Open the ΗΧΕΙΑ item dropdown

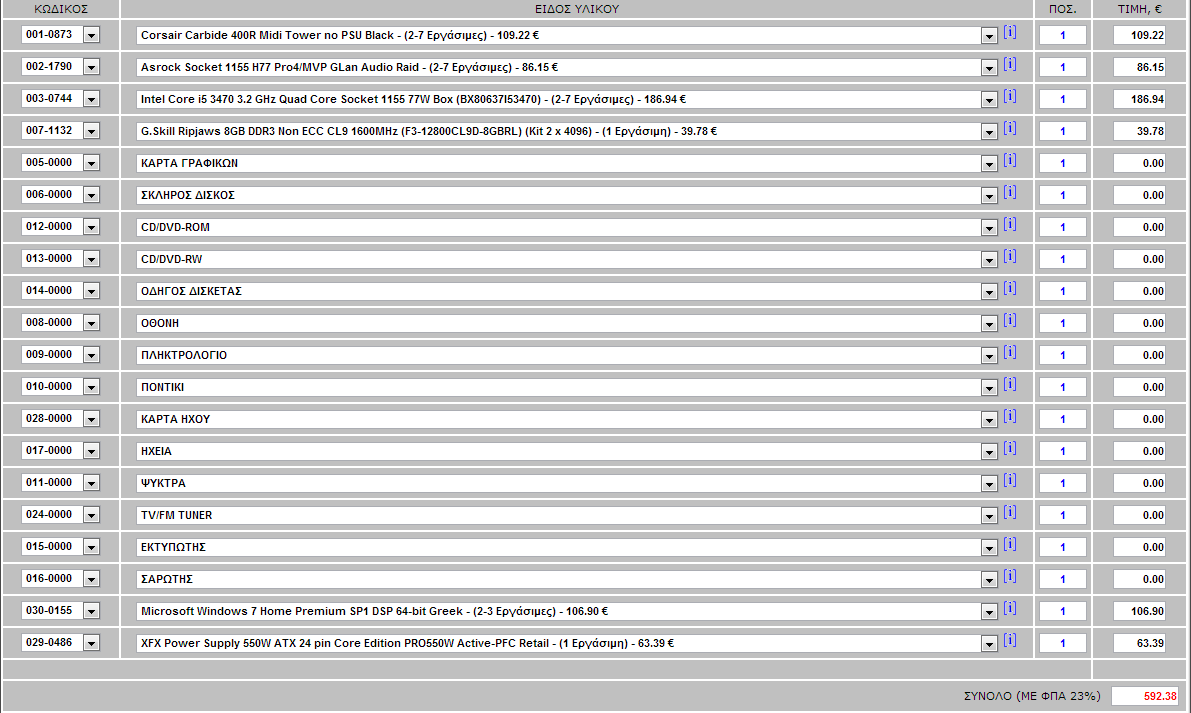(989, 452)
